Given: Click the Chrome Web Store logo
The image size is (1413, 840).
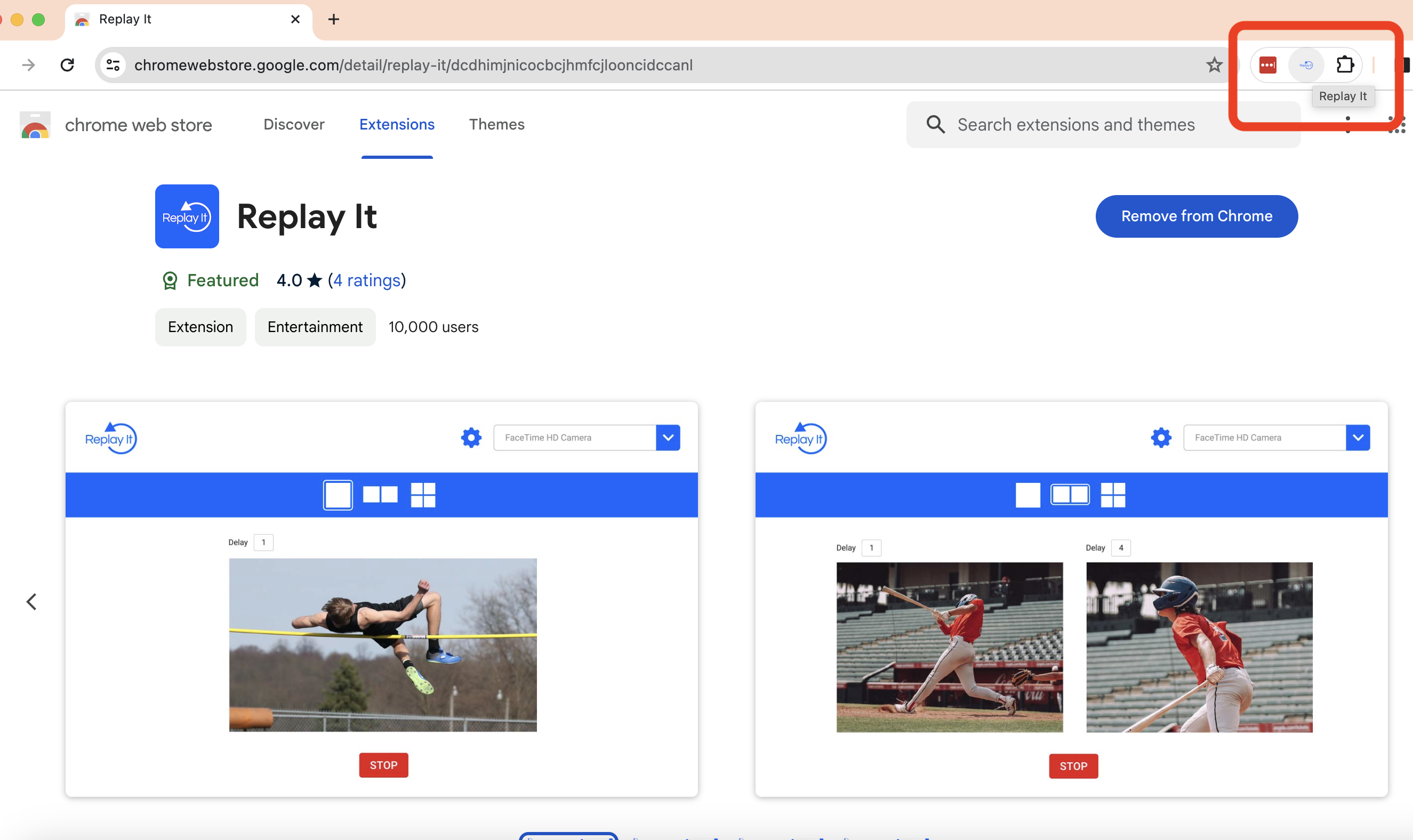Looking at the screenshot, I should click(35, 125).
